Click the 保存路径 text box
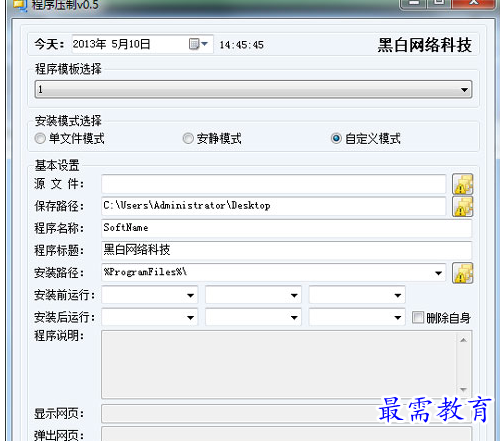500x441 pixels. click(274, 206)
